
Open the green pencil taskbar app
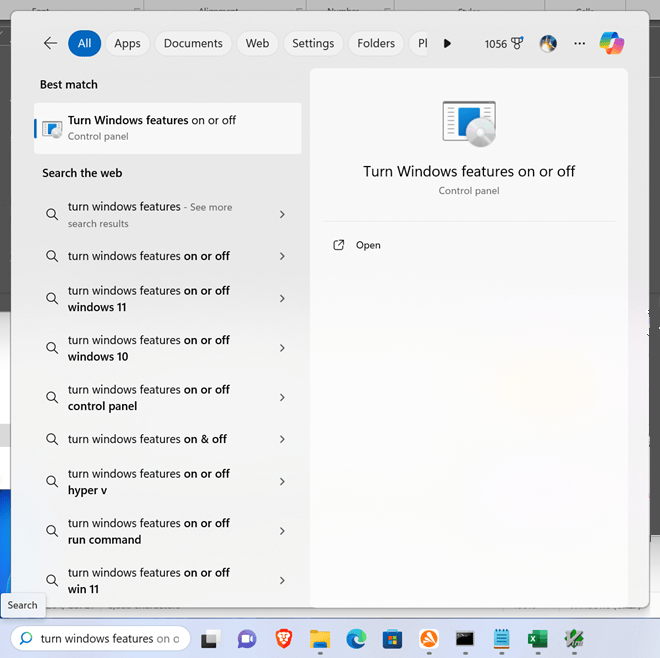[574, 639]
